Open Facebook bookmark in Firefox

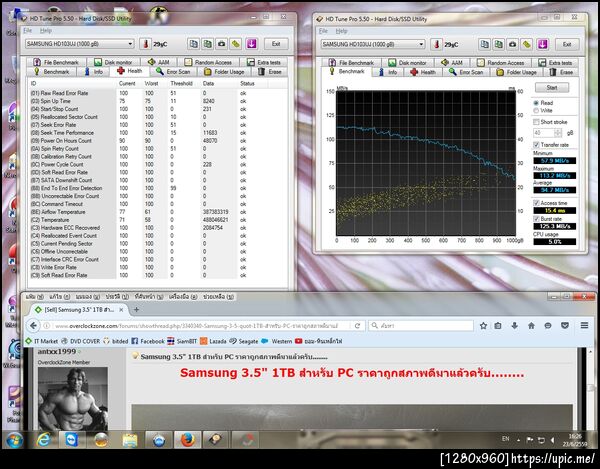click(148, 341)
